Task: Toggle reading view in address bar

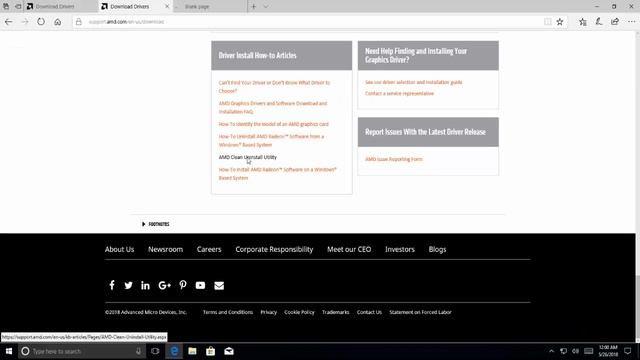Action: point(547,22)
